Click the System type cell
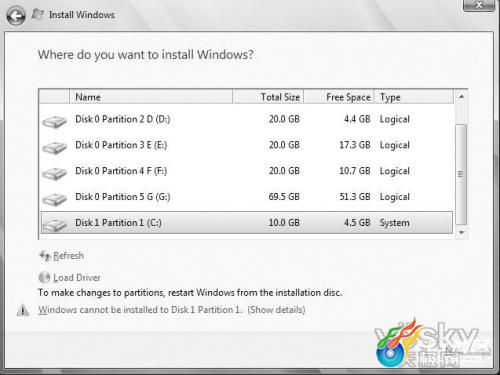 click(x=395, y=223)
